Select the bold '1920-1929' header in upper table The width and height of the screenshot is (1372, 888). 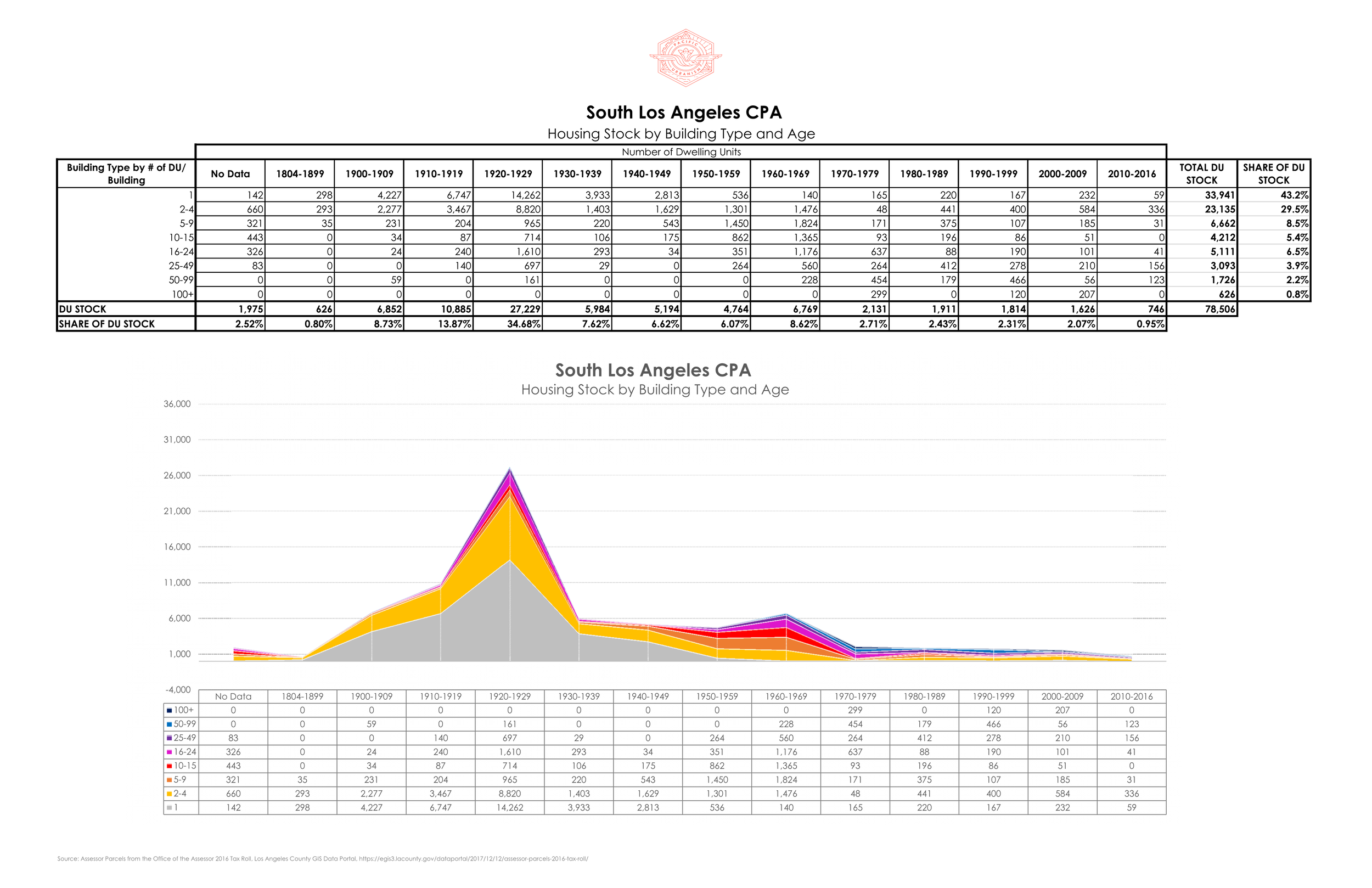(508, 174)
